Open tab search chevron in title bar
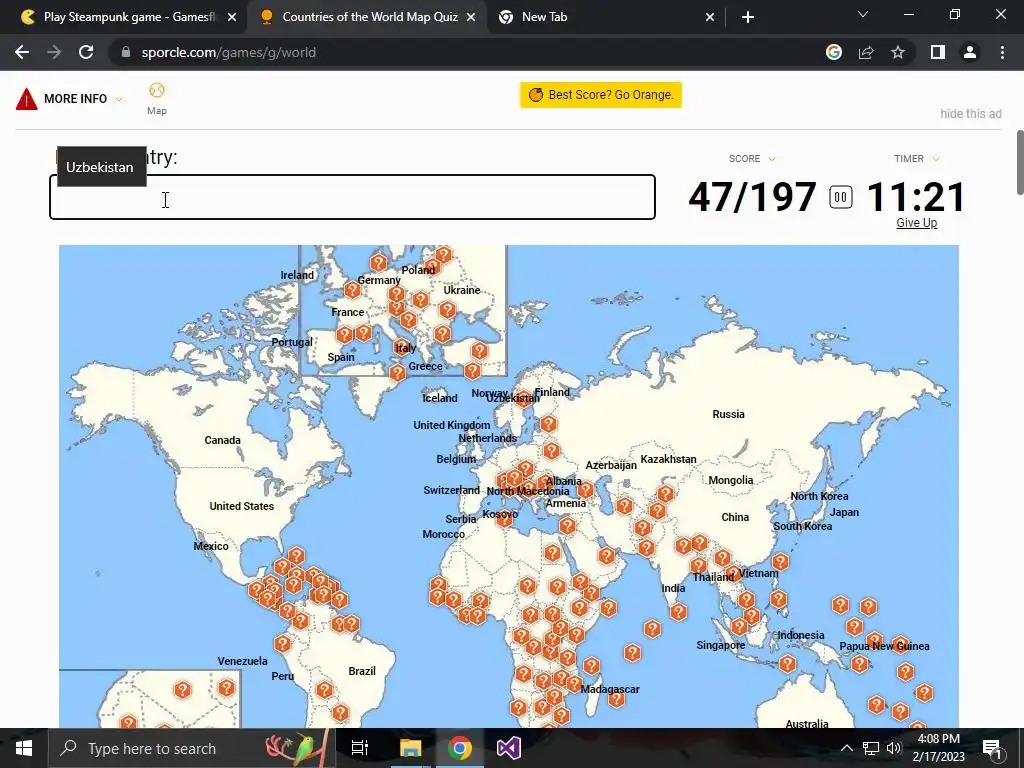Screen dimensions: 1024x768 (863, 14)
